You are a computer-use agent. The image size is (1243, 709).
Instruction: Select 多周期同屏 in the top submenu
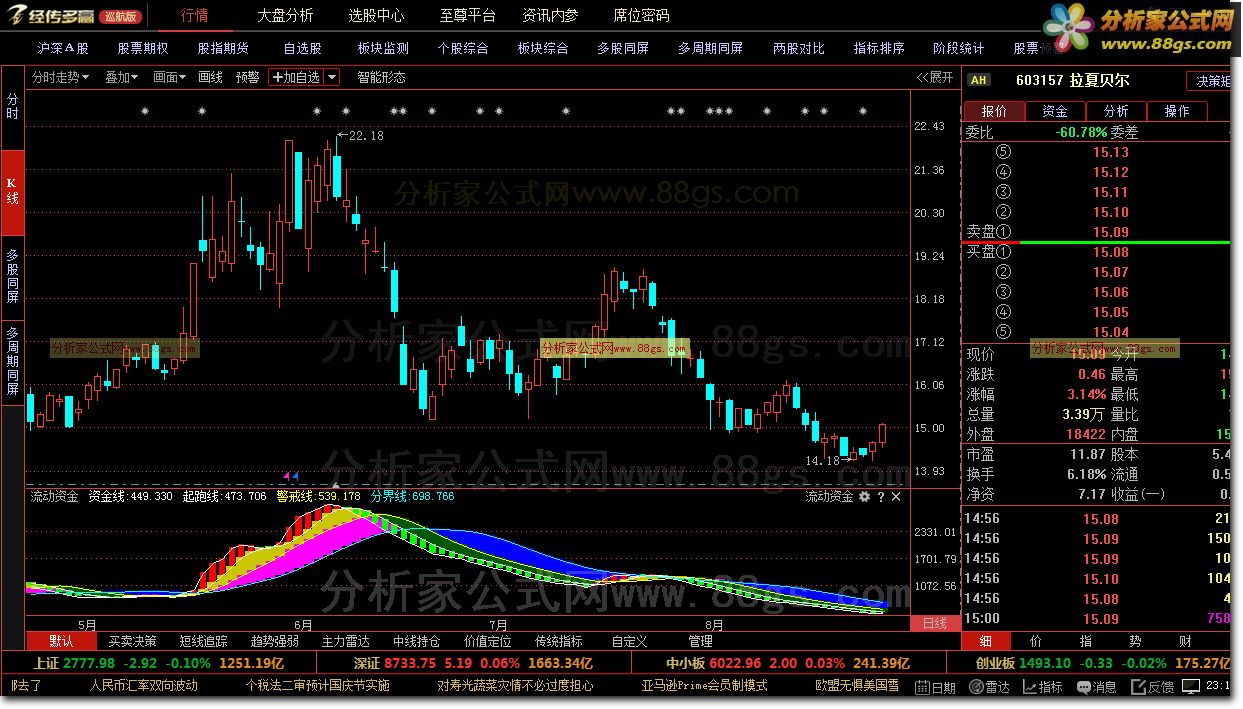[710, 48]
